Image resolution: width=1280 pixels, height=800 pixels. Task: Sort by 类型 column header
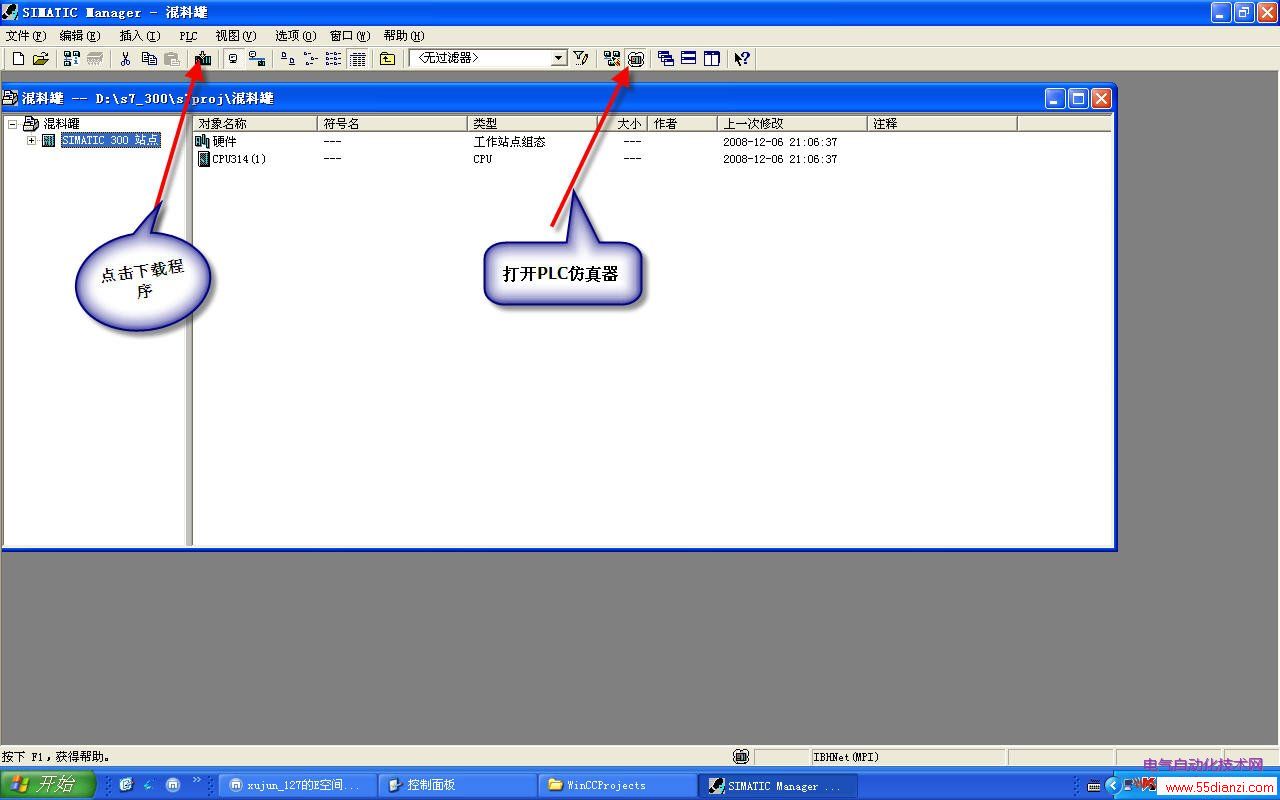(x=532, y=124)
